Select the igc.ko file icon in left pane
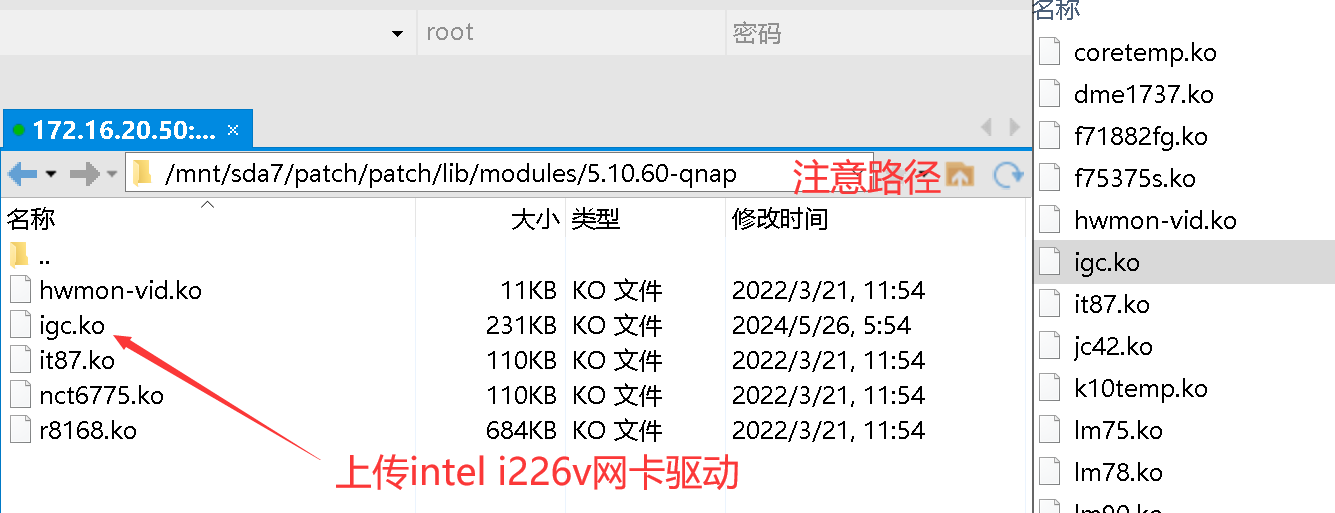Screen dimensions: 1335x513 tap(21, 325)
